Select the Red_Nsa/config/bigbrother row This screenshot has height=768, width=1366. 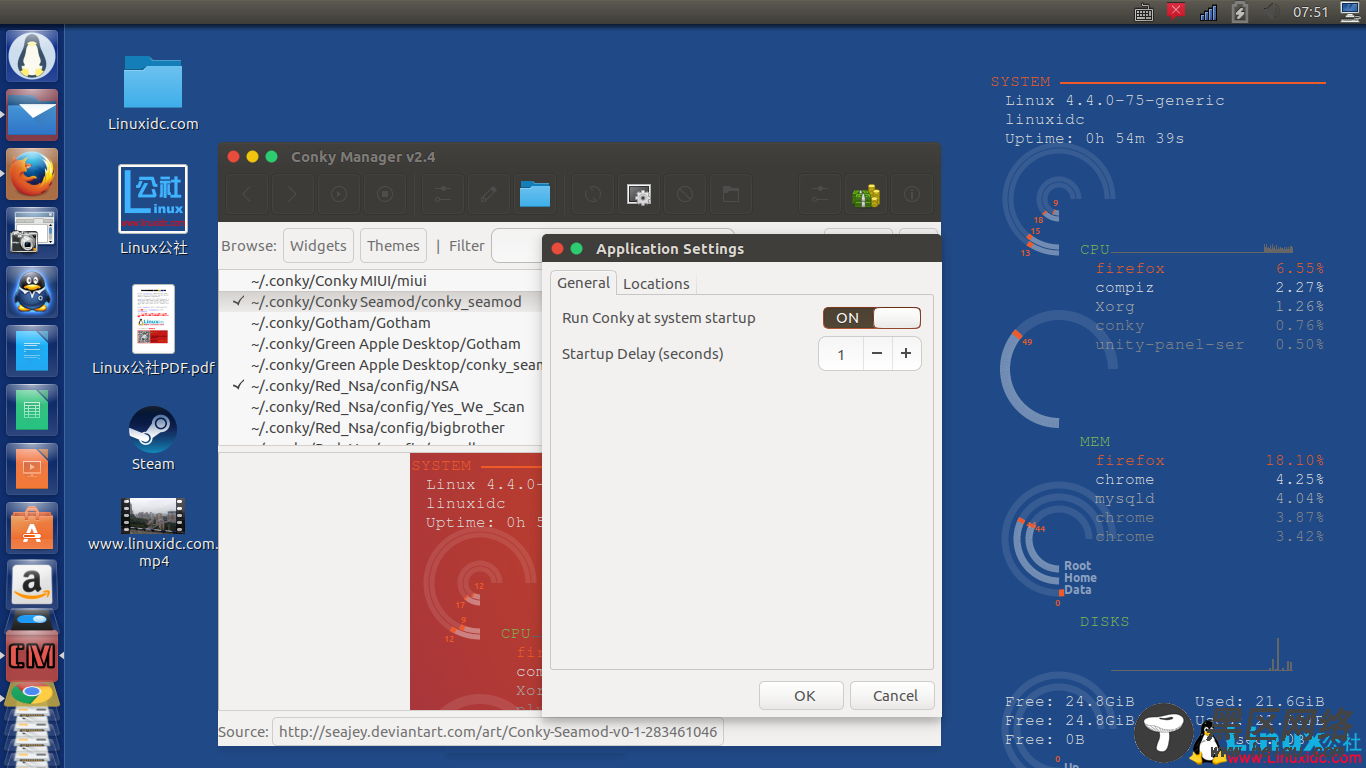(380, 428)
